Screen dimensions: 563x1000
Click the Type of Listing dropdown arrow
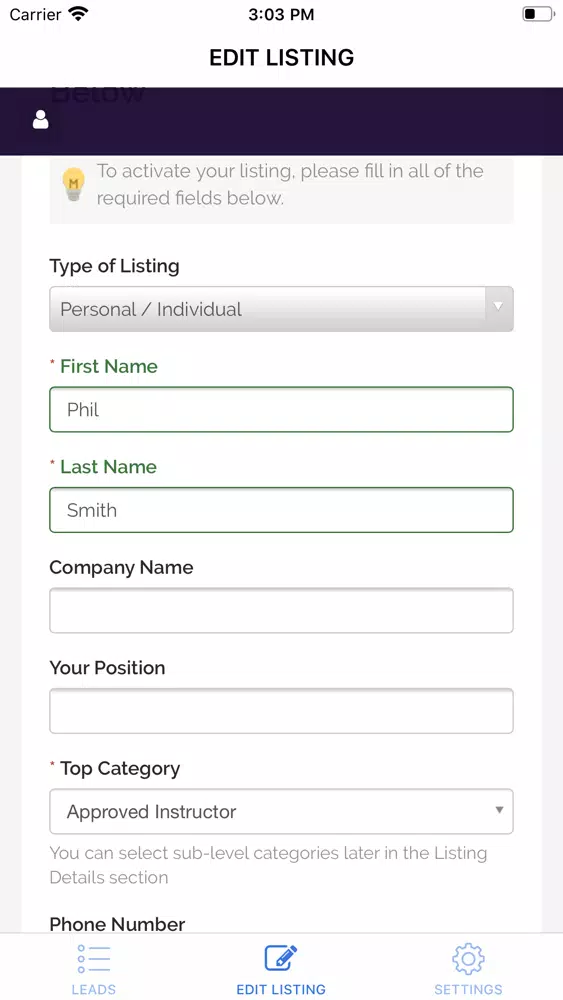pos(499,307)
